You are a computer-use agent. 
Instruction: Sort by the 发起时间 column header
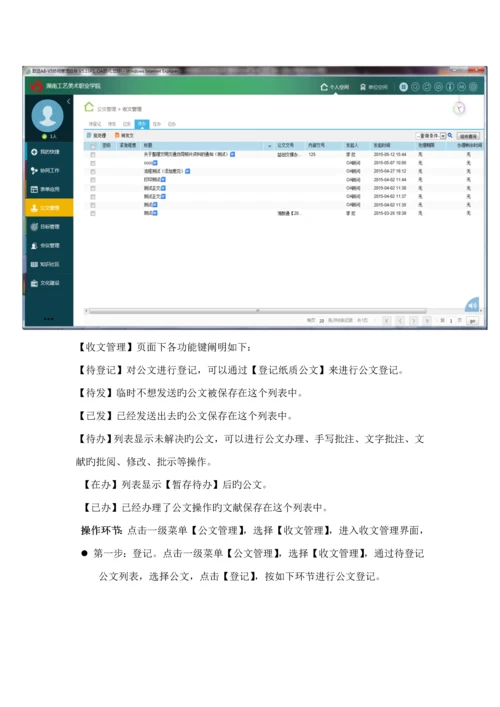click(x=381, y=145)
